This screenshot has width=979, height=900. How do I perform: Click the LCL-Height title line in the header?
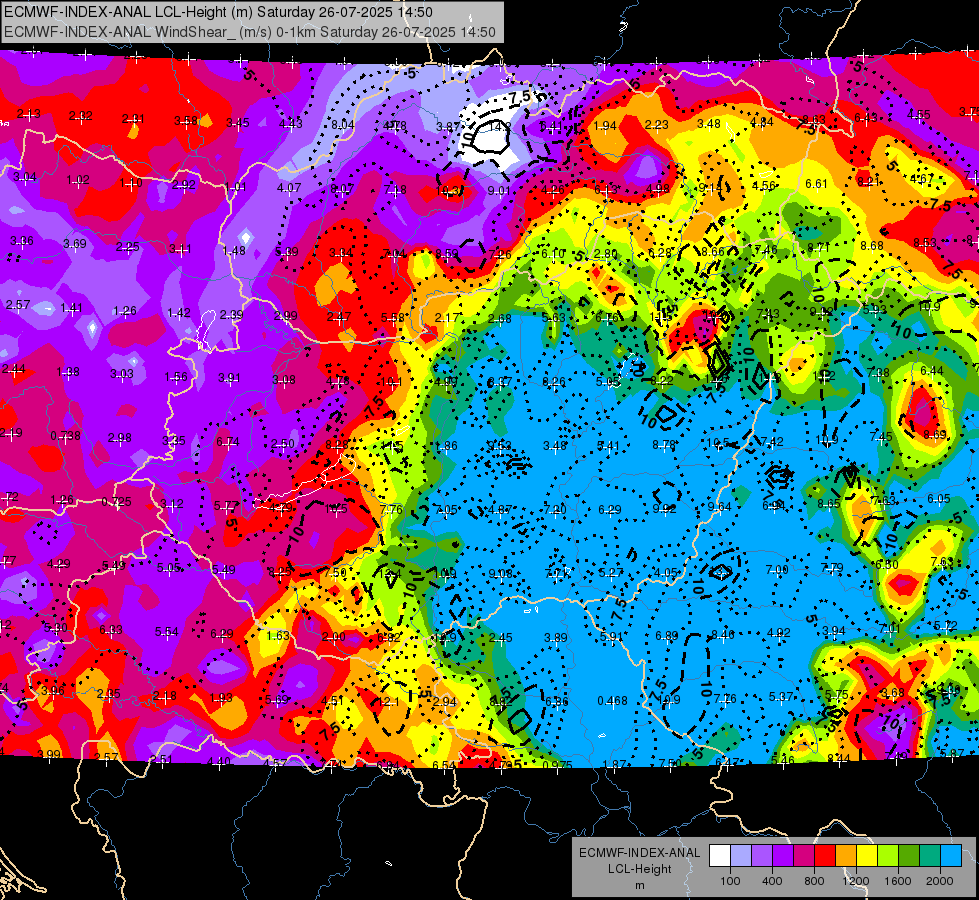click(219, 12)
